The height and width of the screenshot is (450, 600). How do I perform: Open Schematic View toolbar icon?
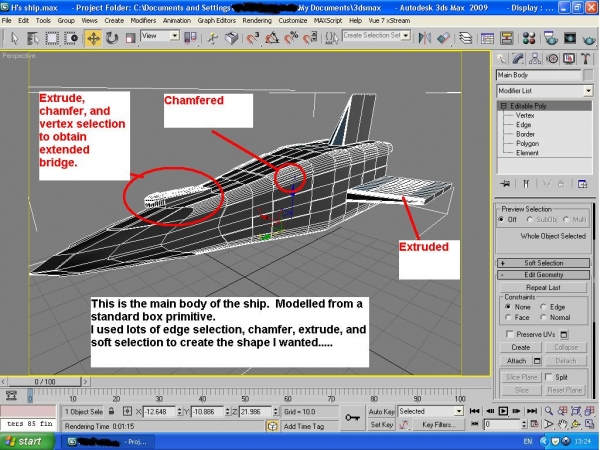(x=506, y=38)
